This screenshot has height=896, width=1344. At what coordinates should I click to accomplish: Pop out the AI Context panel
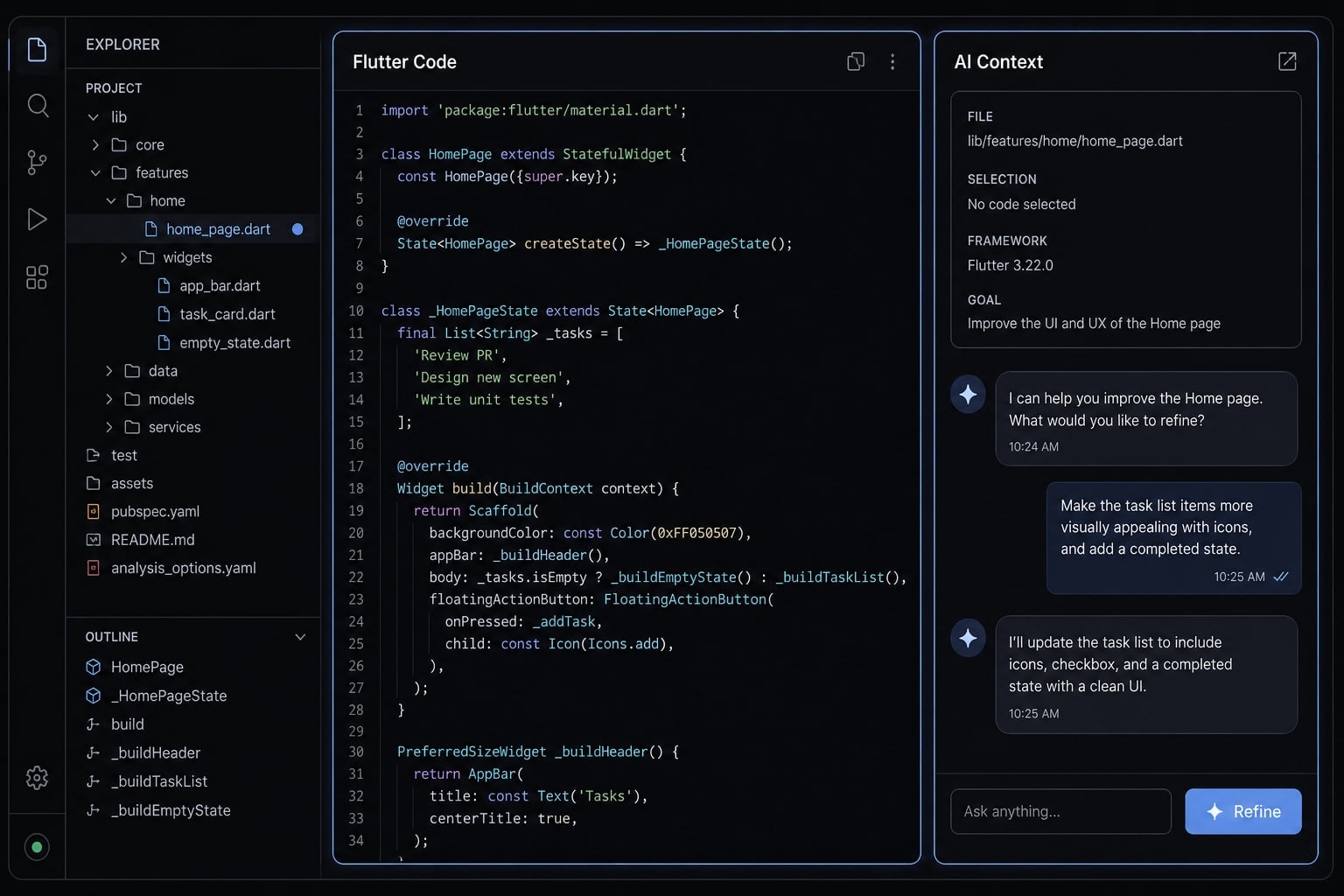pos(1287,61)
